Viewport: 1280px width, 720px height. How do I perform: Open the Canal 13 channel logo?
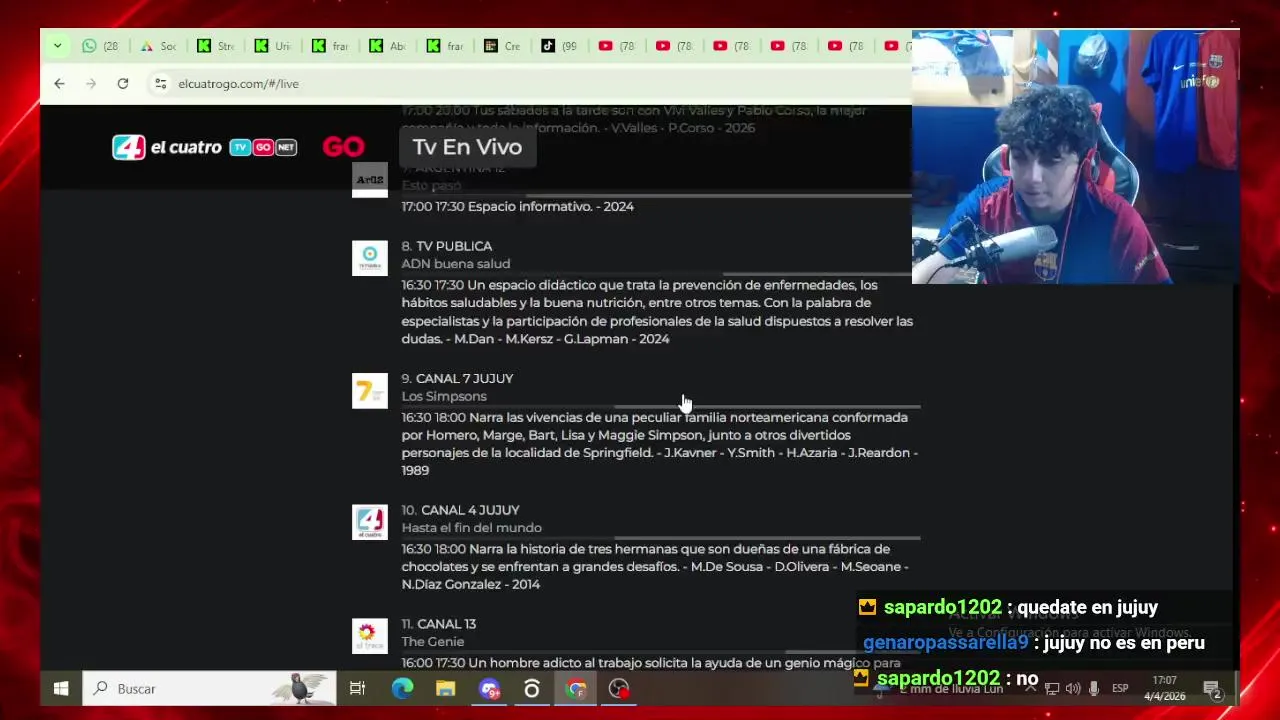pyautogui.click(x=370, y=636)
